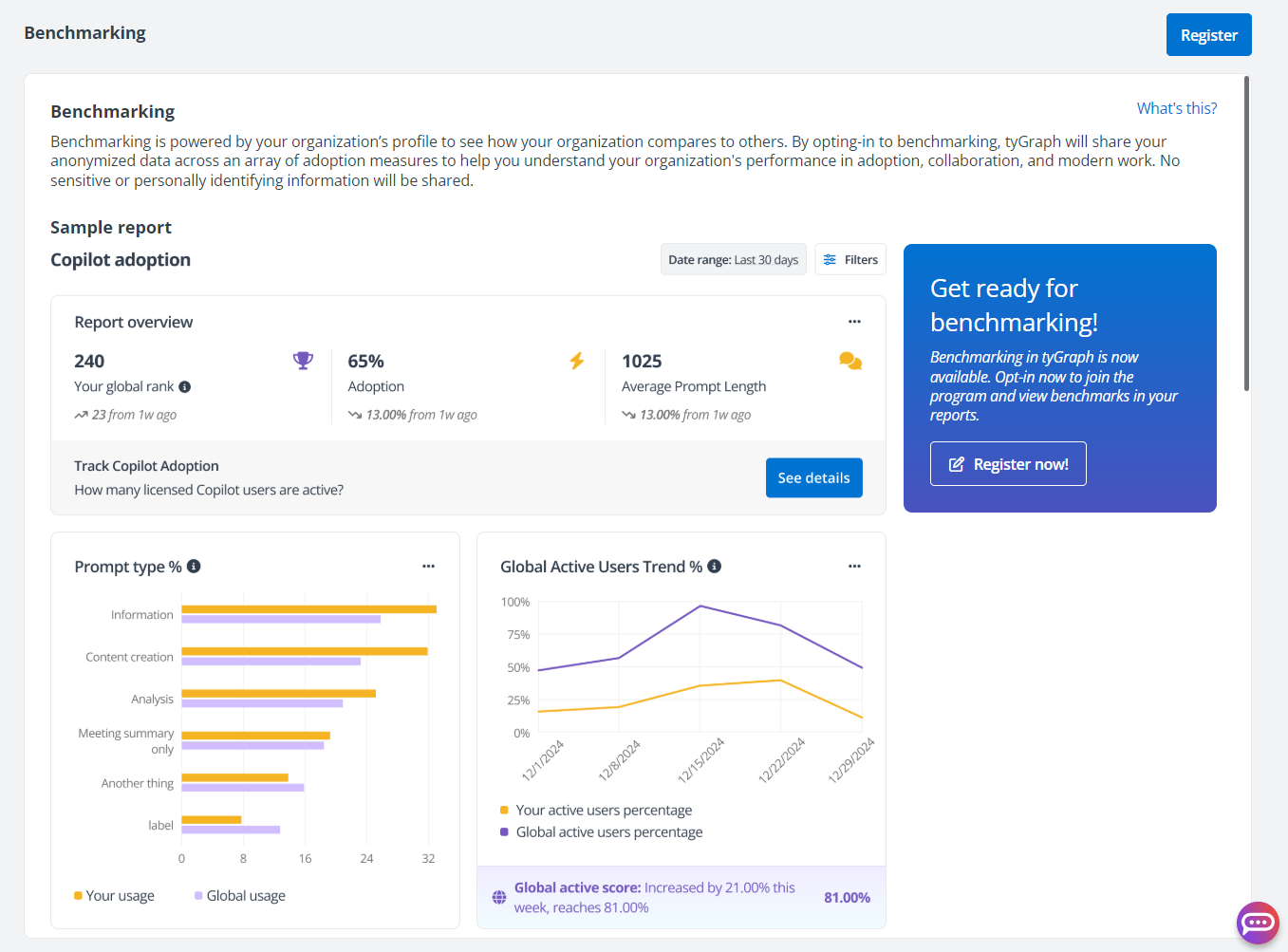This screenshot has height=952, width=1288.
Task: Click the filter sliders icon on the Filters button
Action: tap(830, 259)
